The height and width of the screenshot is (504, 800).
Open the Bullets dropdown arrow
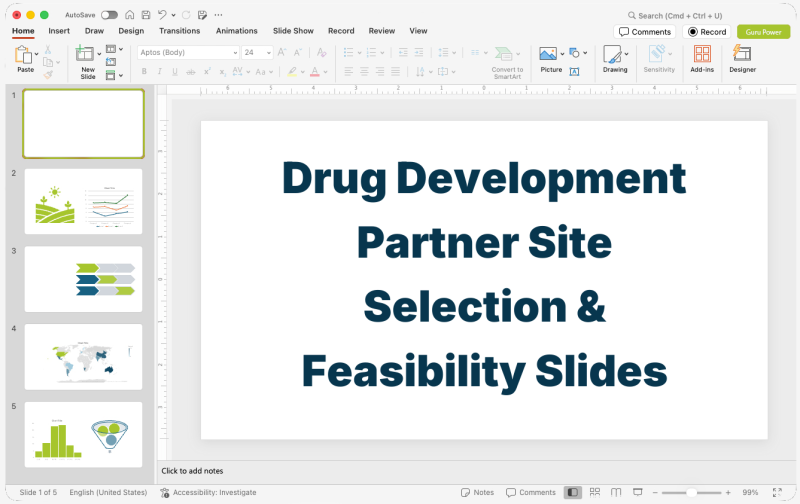pyautogui.click(x=359, y=53)
